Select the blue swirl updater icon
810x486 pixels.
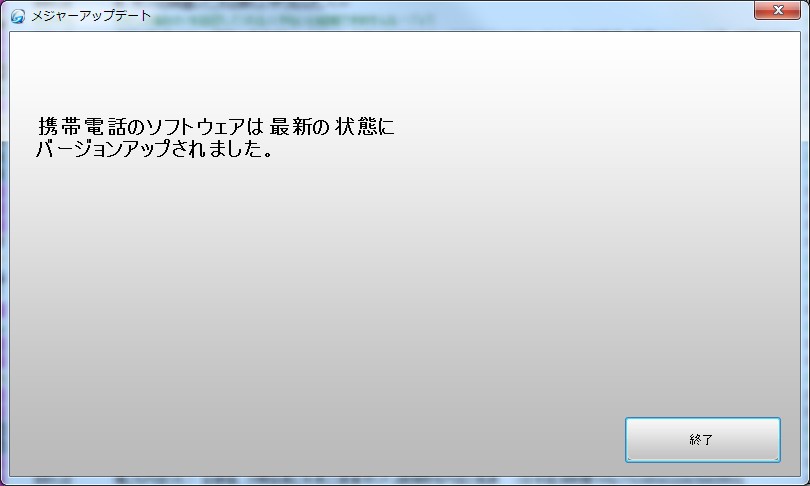(18, 16)
